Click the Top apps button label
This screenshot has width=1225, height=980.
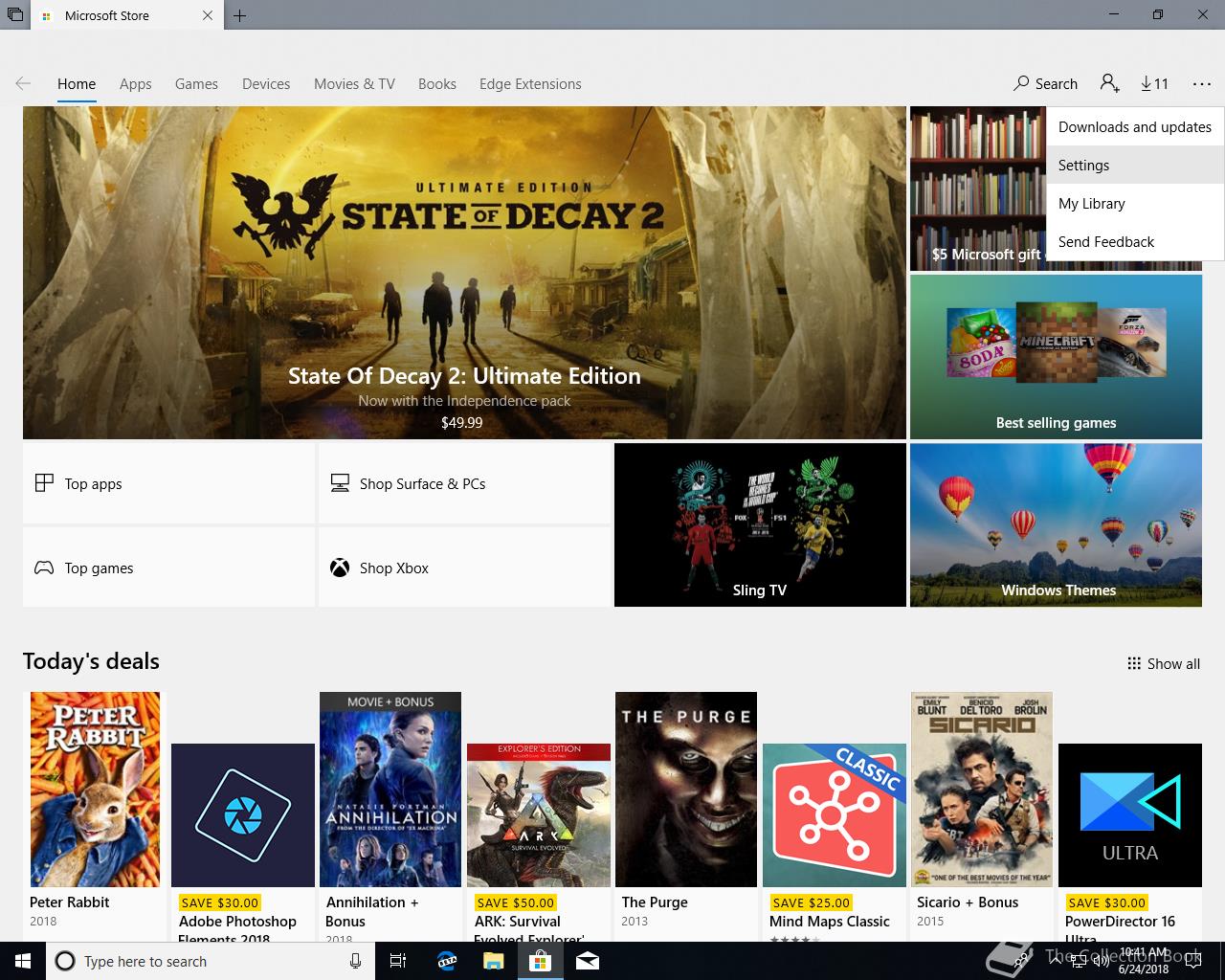(x=94, y=483)
